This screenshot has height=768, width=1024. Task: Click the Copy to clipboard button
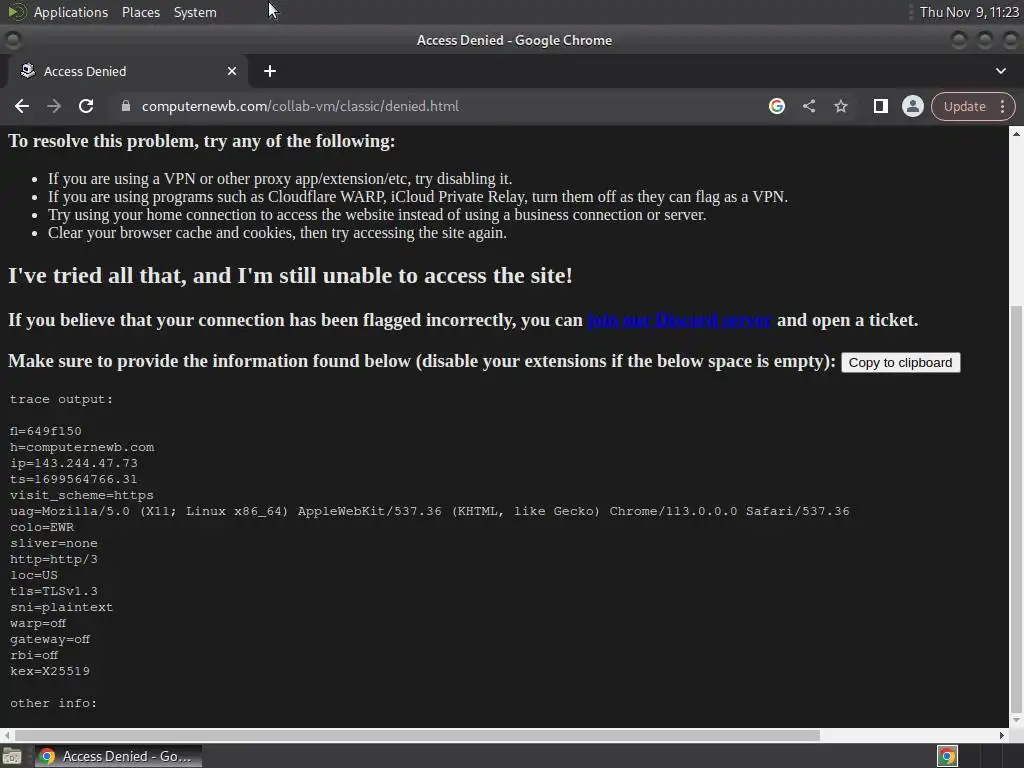click(x=901, y=362)
